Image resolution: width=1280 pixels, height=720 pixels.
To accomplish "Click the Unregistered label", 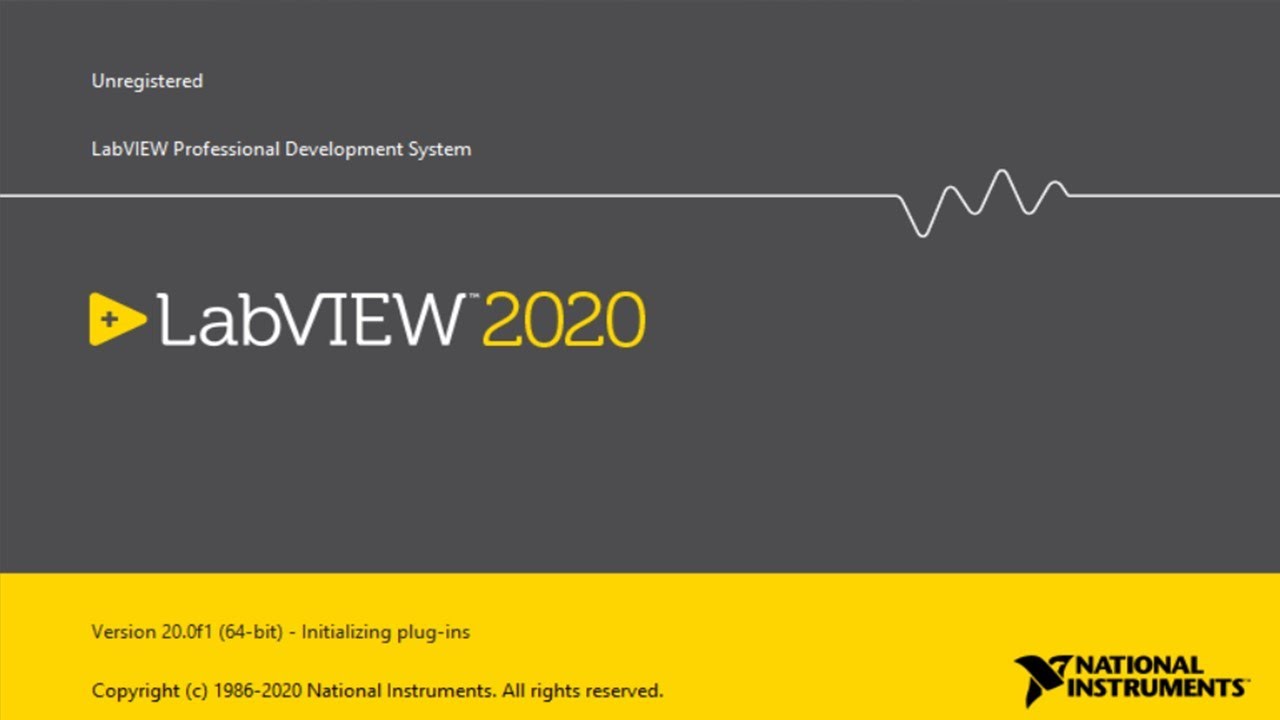I will (x=147, y=81).
